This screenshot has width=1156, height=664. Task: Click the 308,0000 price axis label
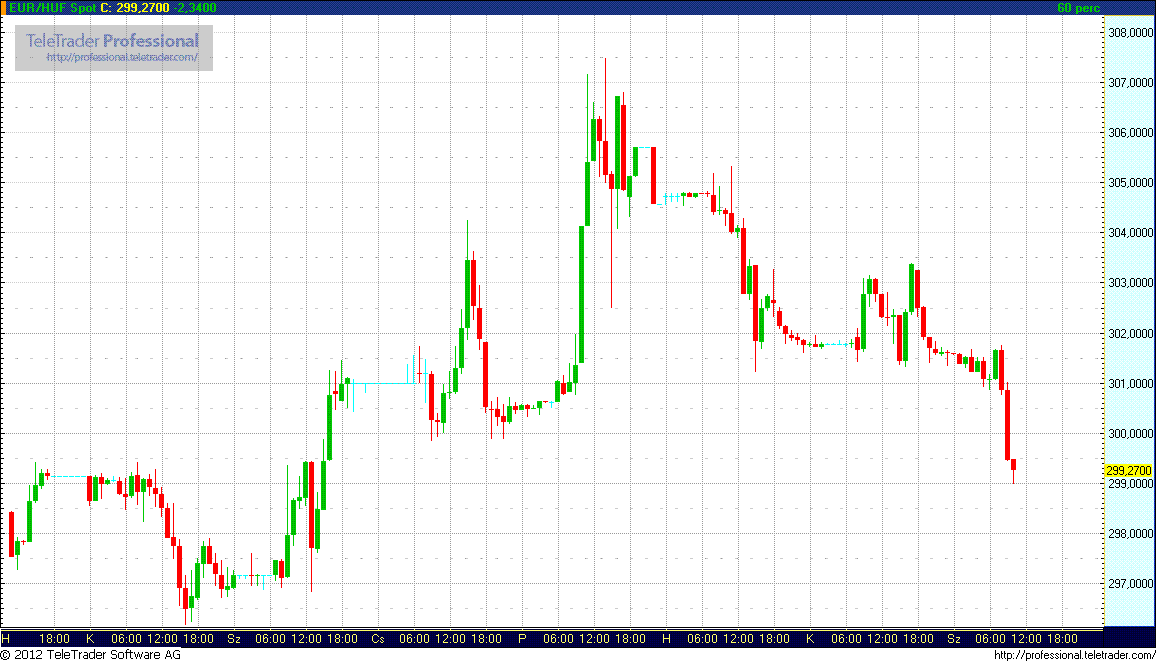1131,32
